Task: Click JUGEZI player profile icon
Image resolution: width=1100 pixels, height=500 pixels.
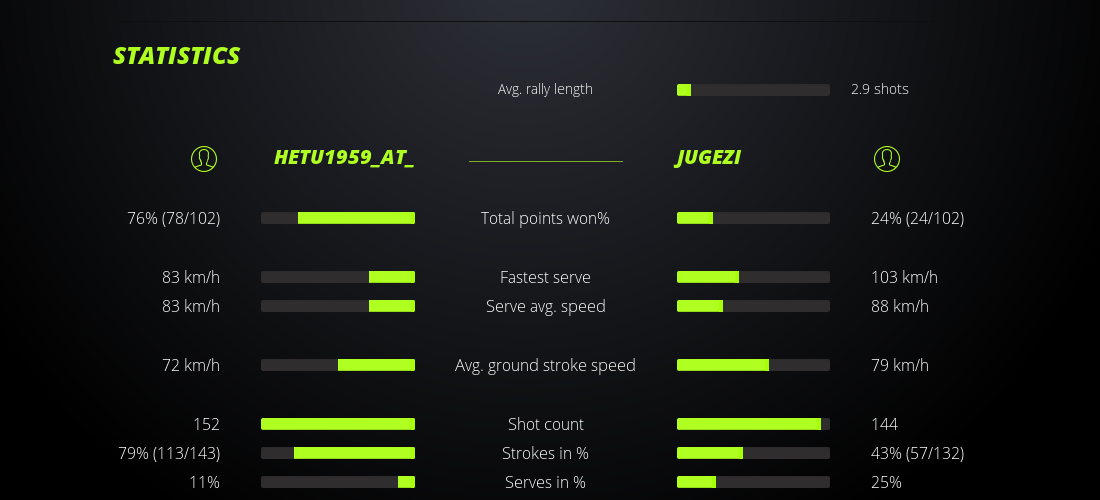Action: click(x=887, y=158)
